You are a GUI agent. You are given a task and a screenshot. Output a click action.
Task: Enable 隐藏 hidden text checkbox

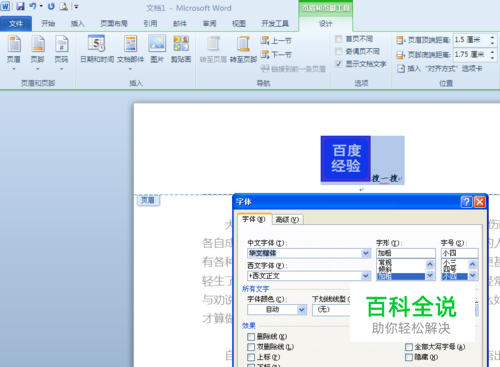tap(409, 357)
